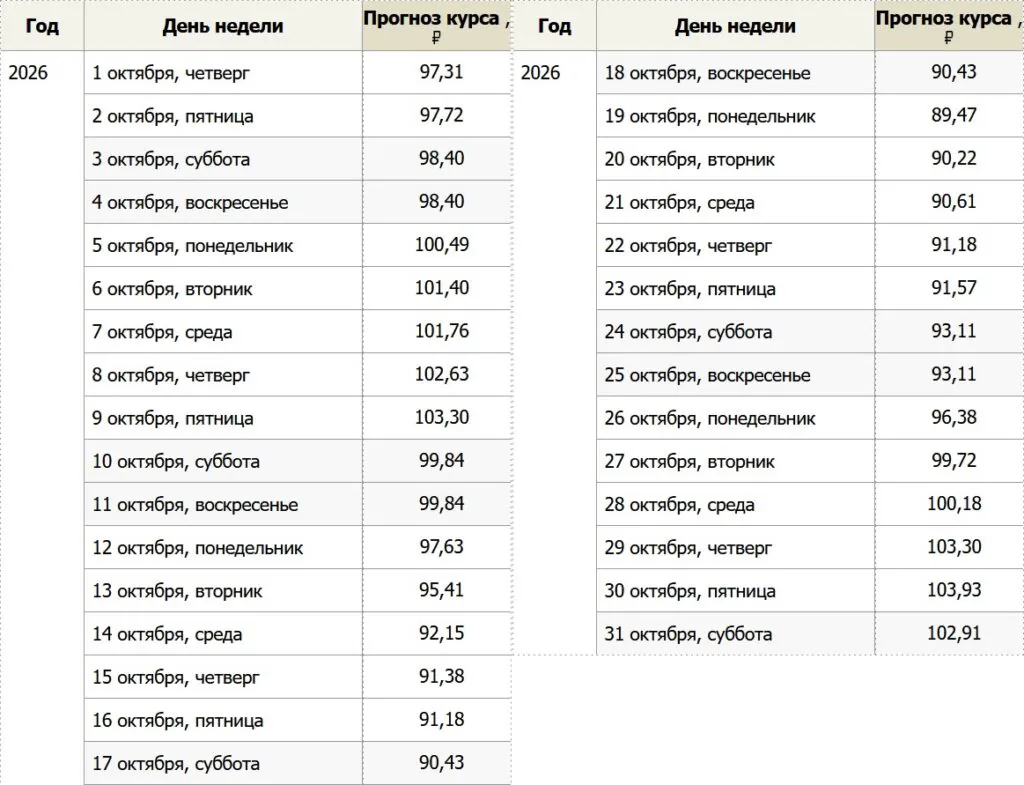1024x785 pixels.
Task: Click the value 102,63 for 8 октября
Action: [441, 374]
